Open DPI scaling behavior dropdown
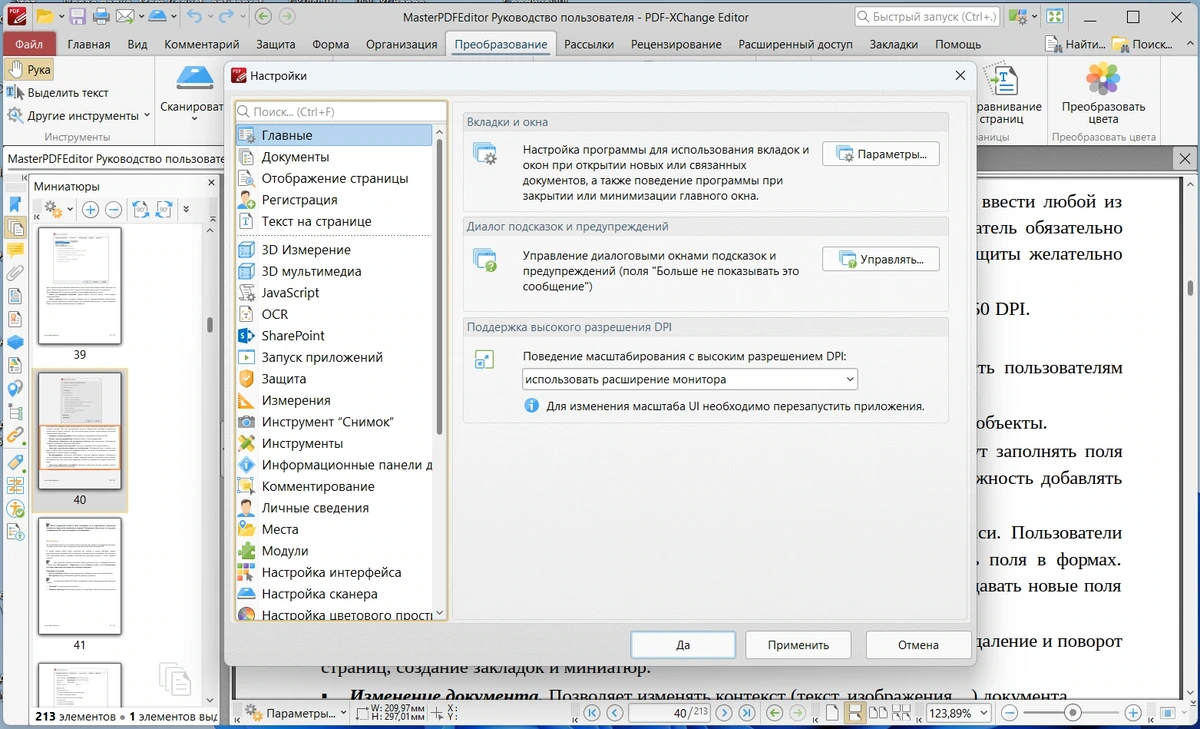 click(x=690, y=379)
